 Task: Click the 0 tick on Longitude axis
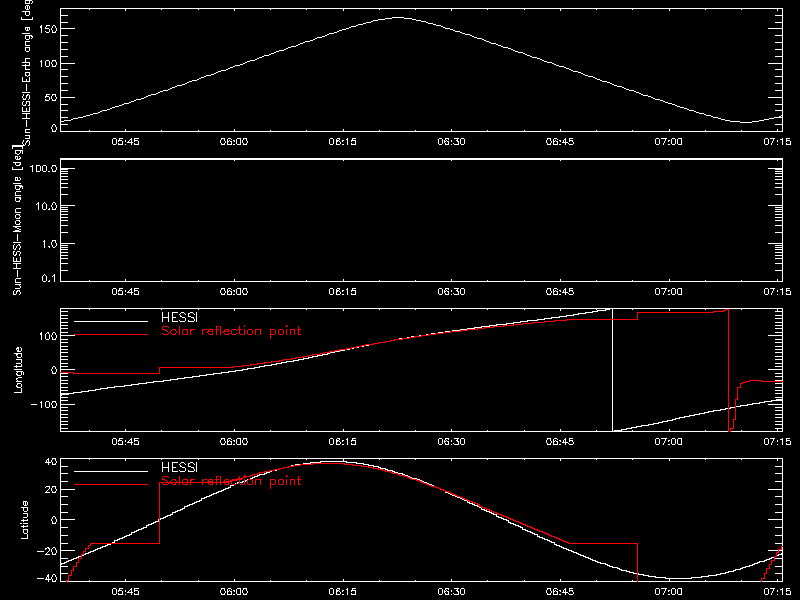[54, 370]
